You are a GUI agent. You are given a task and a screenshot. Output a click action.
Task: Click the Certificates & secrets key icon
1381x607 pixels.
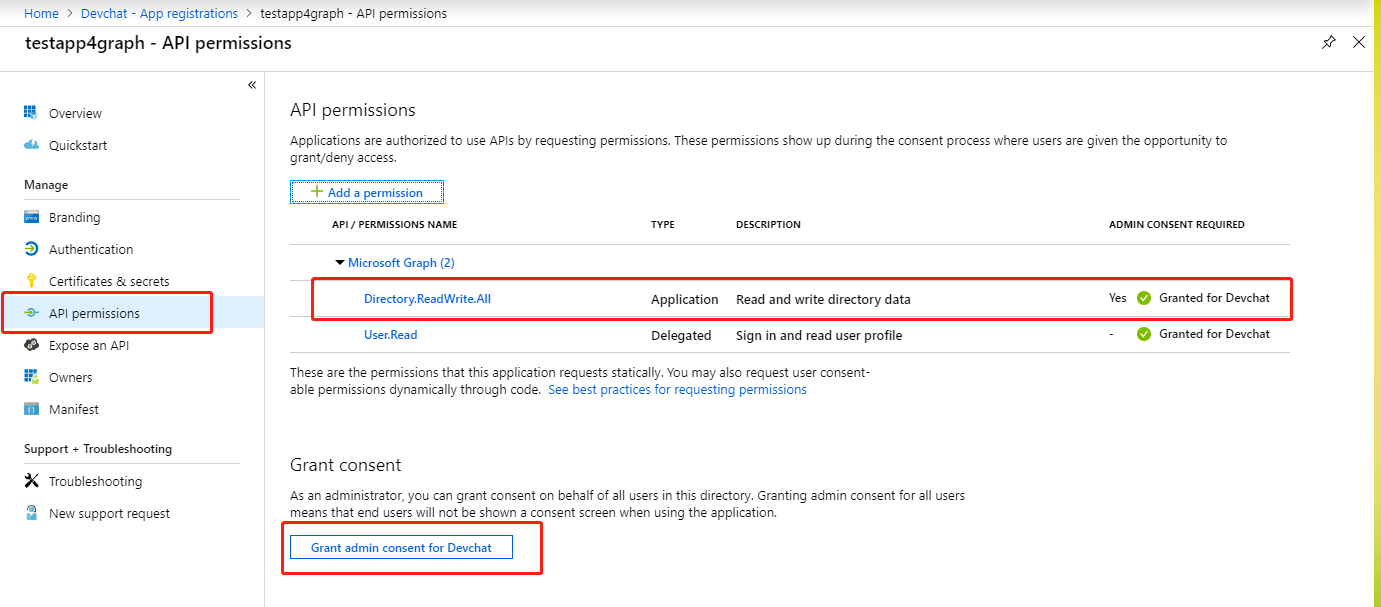click(31, 281)
